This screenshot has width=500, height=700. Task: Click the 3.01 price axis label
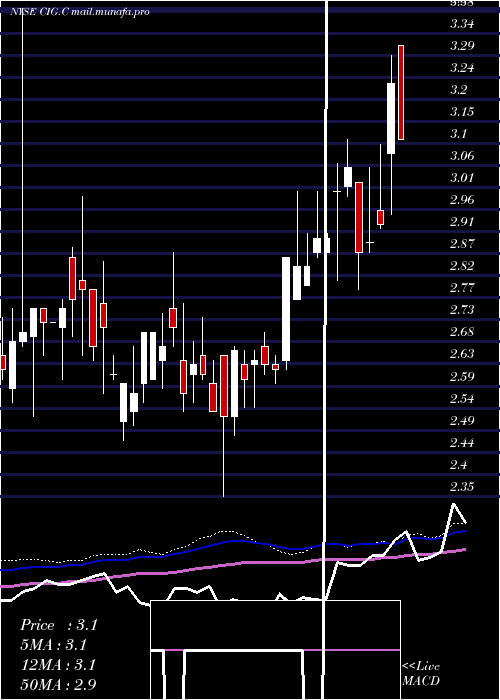click(462, 178)
